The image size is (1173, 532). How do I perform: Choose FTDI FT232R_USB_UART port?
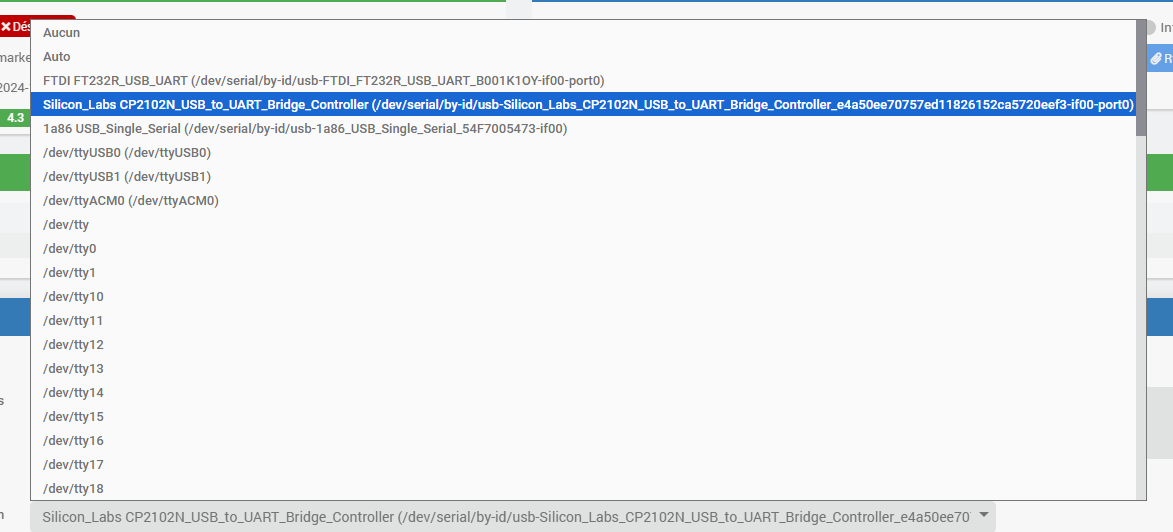coord(583,80)
